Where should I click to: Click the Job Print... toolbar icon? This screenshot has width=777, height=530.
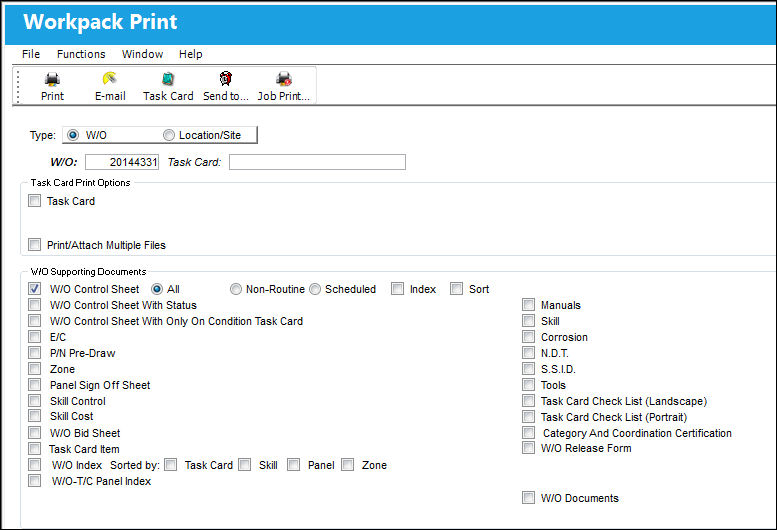[283, 79]
